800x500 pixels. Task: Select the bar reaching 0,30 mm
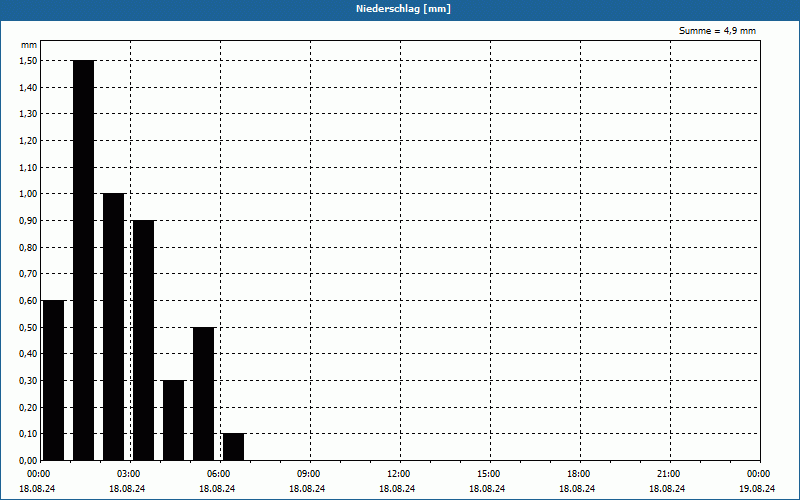[x=173, y=420]
